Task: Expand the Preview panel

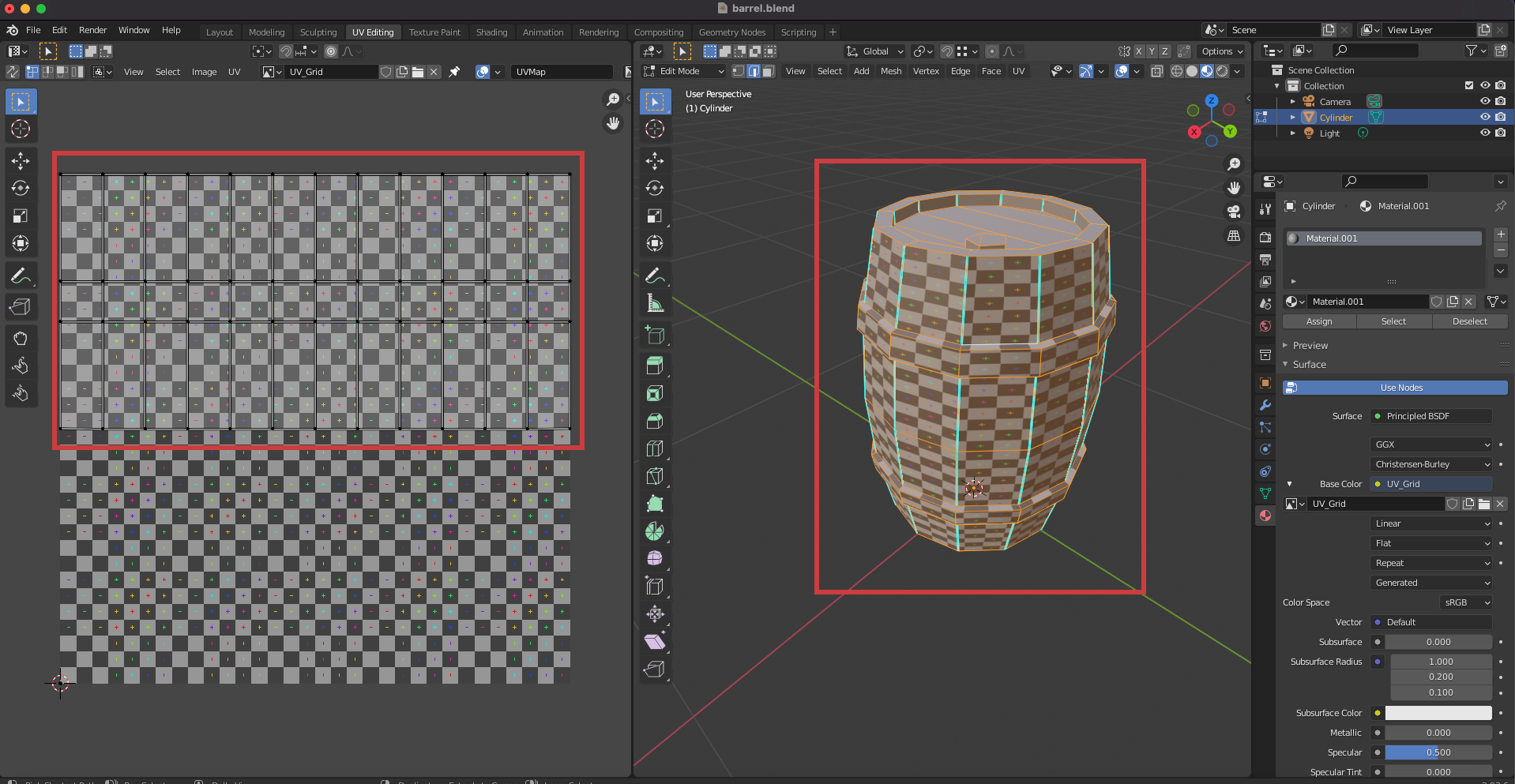Action: tap(1310, 345)
